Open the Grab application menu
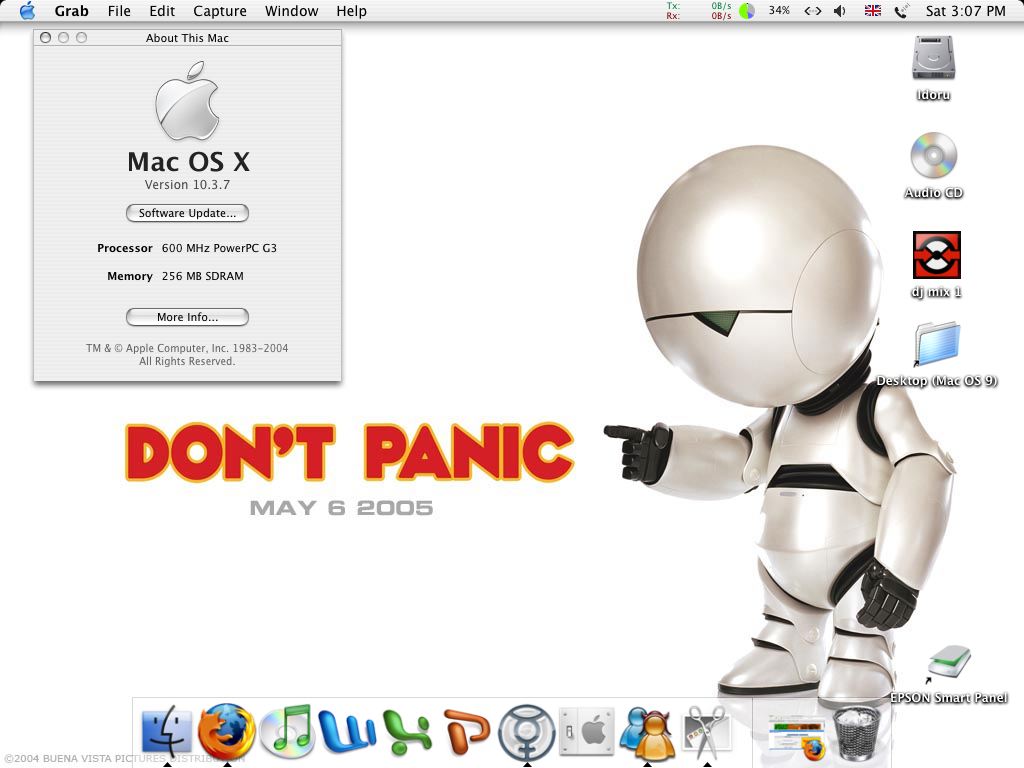1024x768 pixels. (71, 11)
